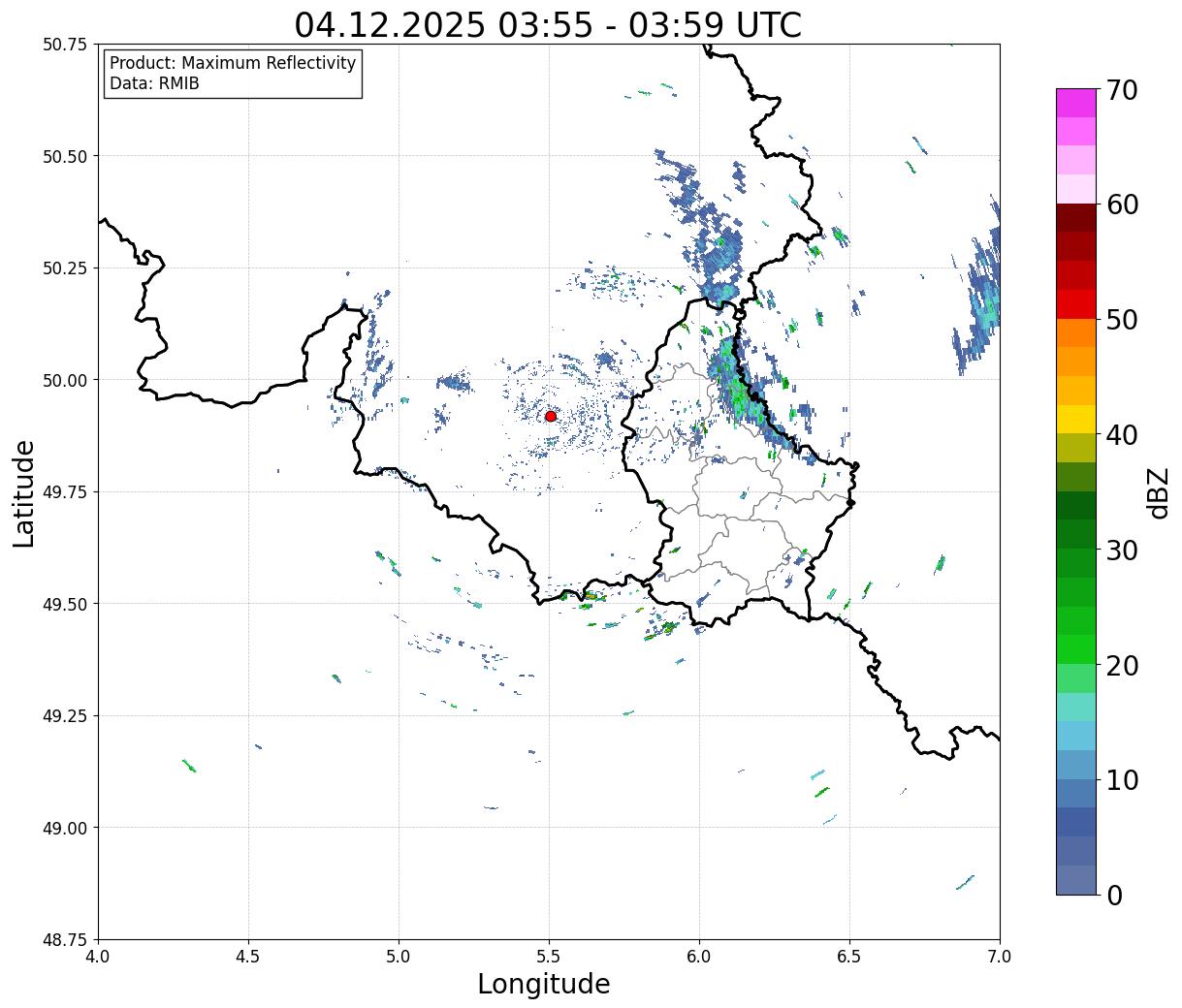Click the orange segment just below 50 dBZ
The image size is (1182, 1008).
pos(1076,332)
